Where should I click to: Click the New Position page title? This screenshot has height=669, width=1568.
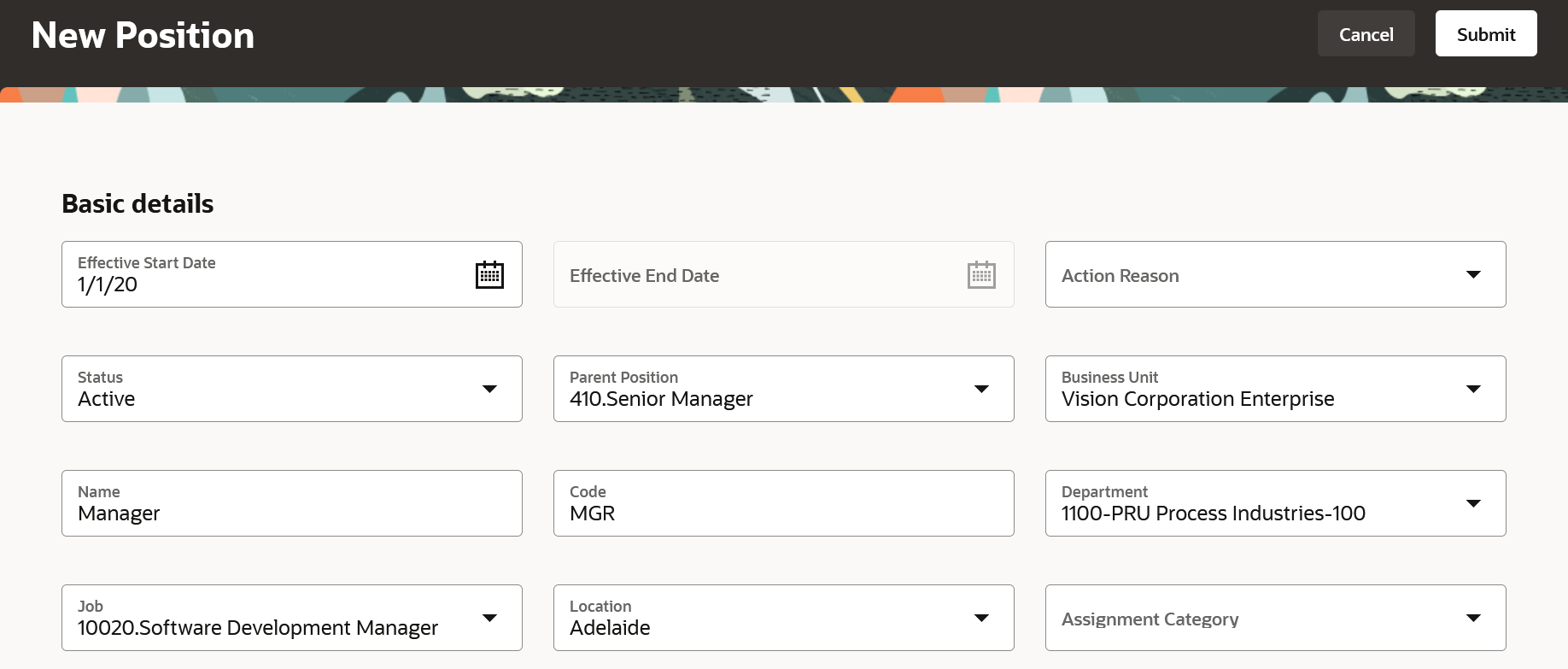[143, 35]
